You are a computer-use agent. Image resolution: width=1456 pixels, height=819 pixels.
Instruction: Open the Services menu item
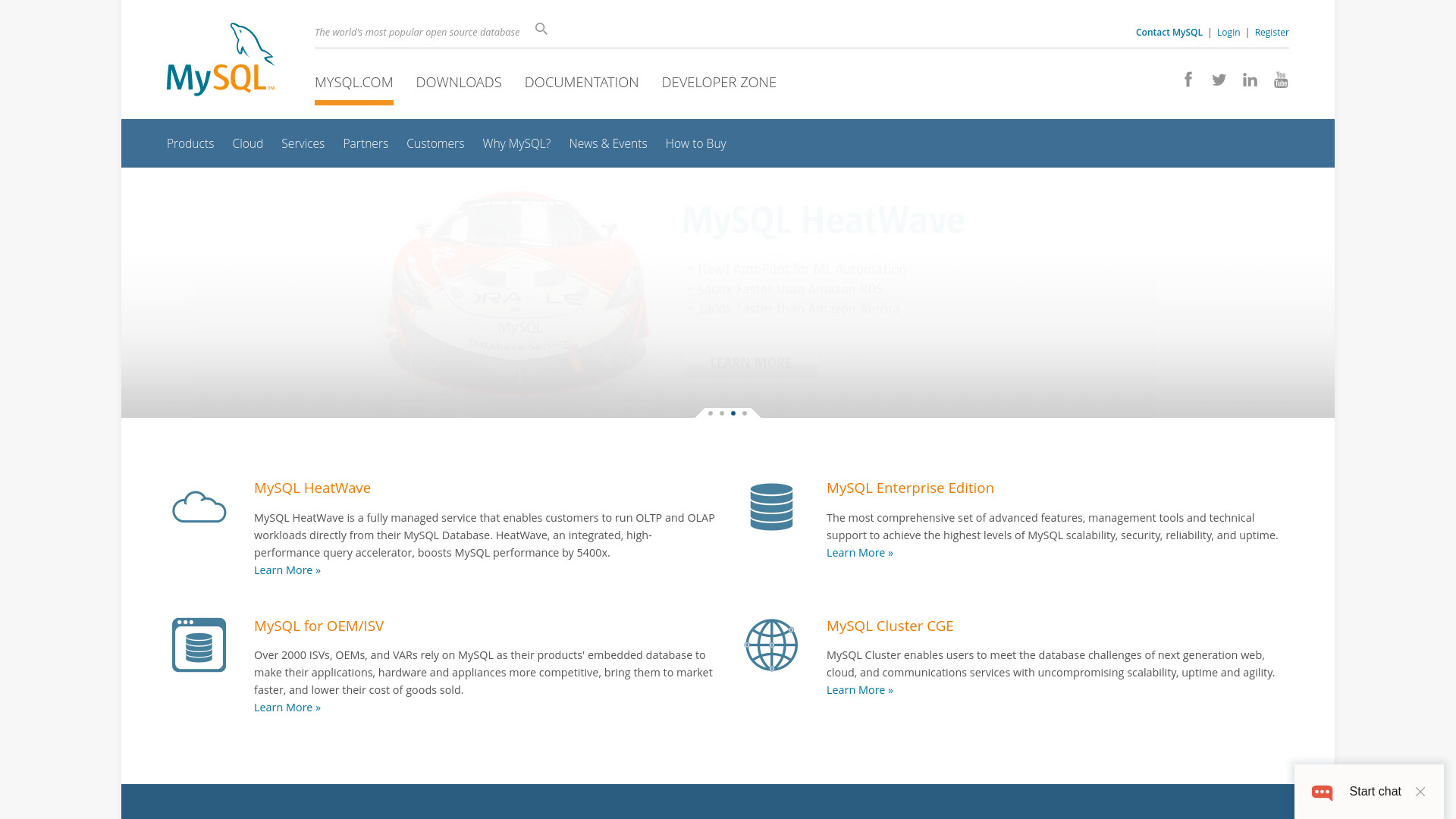pyautogui.click(x=303, y=143)
